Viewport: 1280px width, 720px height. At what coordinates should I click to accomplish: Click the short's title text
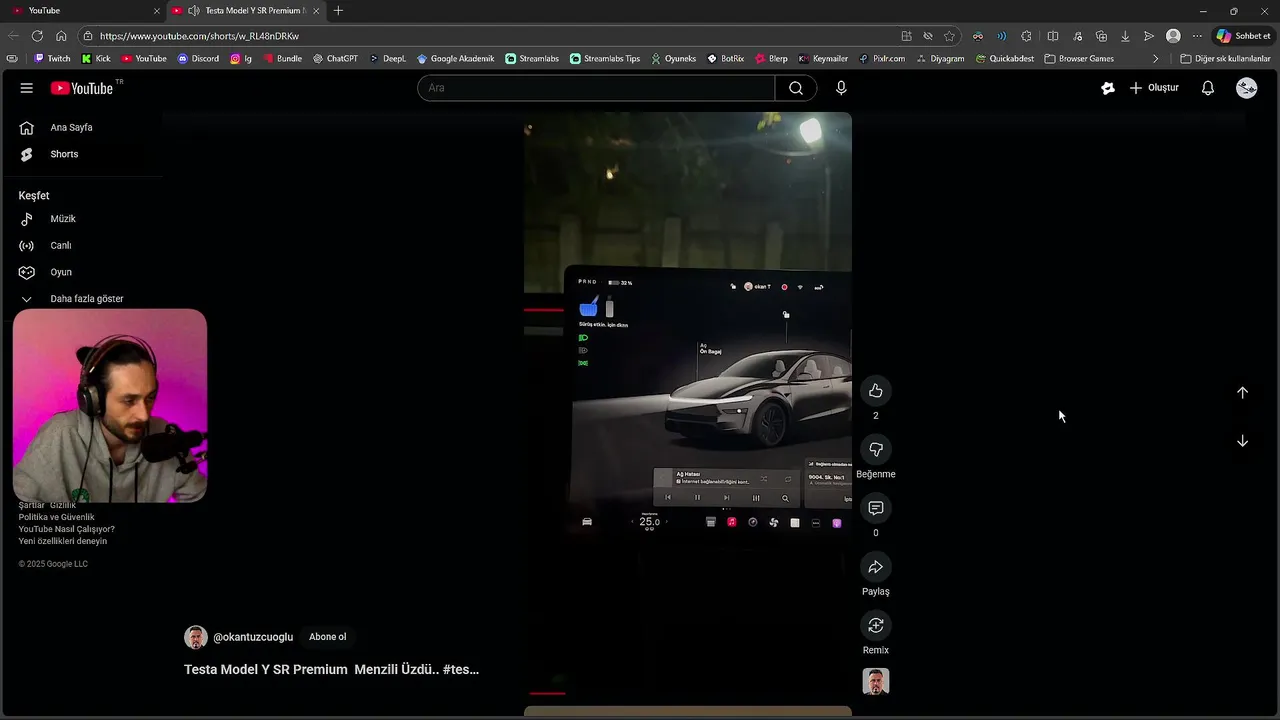331,670
